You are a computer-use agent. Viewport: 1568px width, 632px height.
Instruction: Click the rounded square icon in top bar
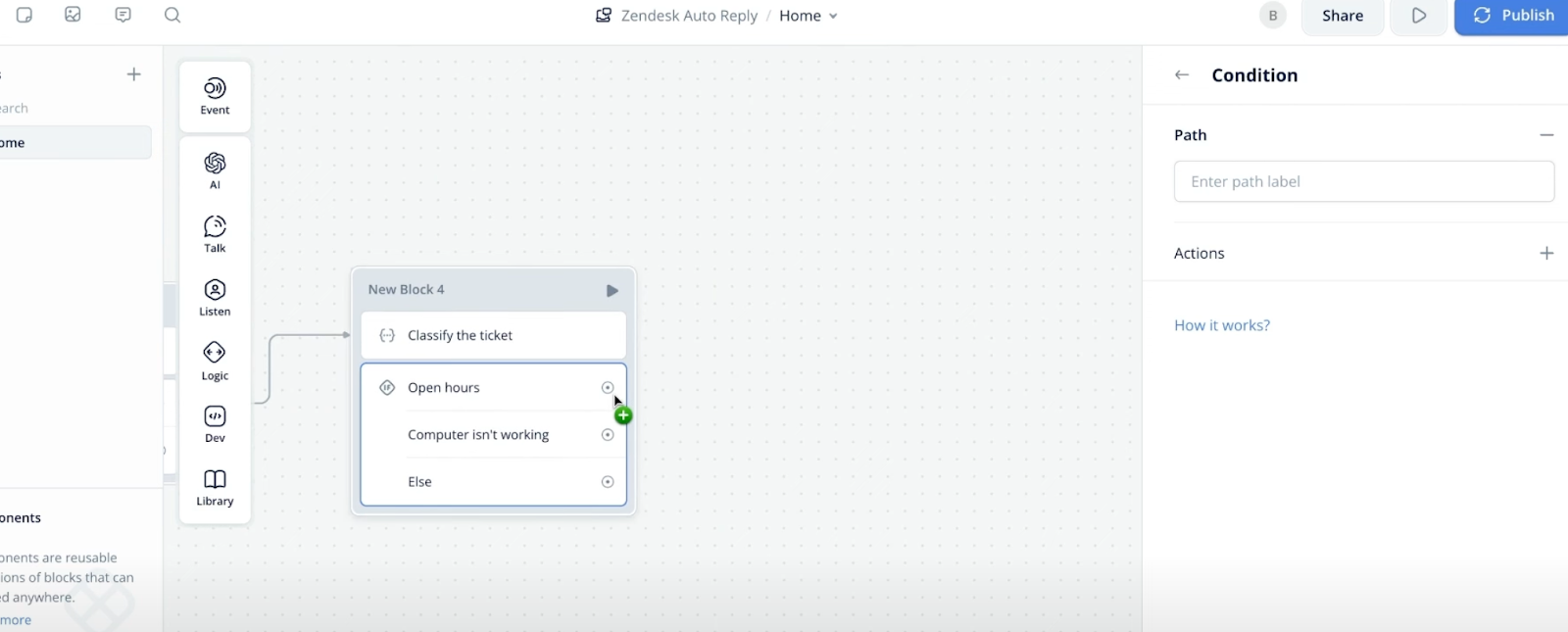[24, 15]
